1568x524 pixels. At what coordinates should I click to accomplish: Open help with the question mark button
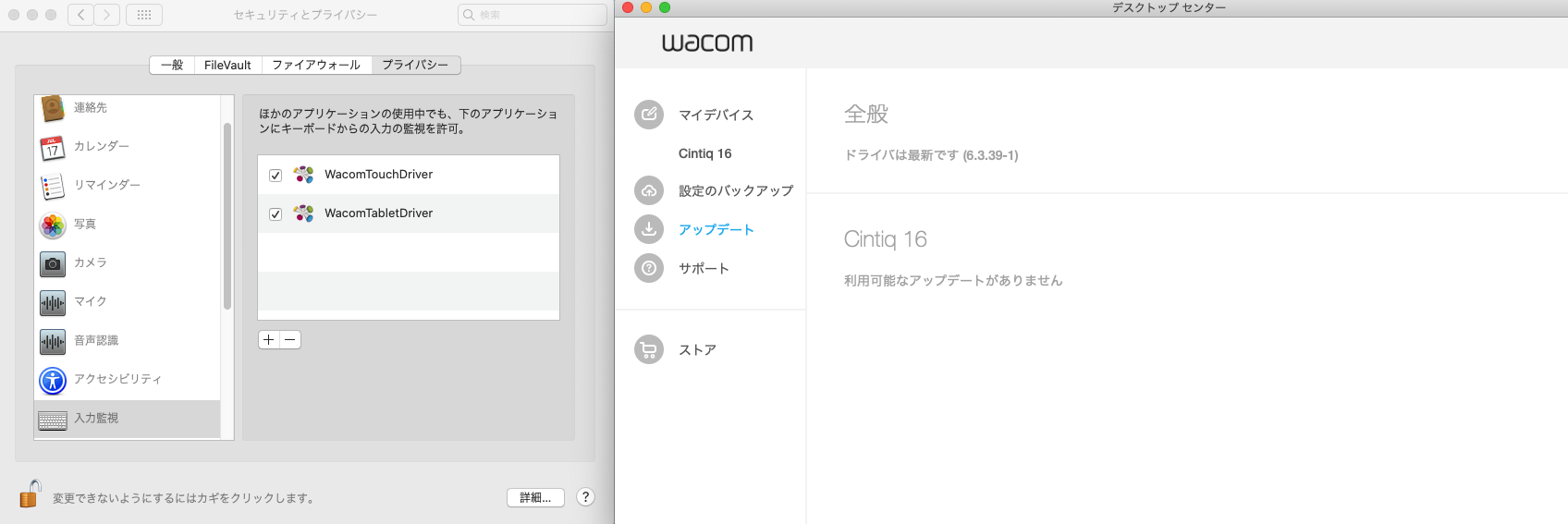tap(585, 497)
